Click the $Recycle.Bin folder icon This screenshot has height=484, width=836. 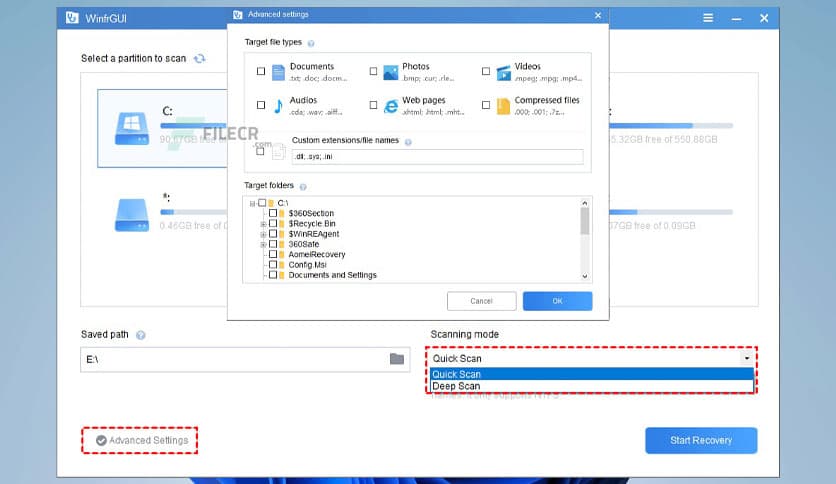[x=283, y=224]
